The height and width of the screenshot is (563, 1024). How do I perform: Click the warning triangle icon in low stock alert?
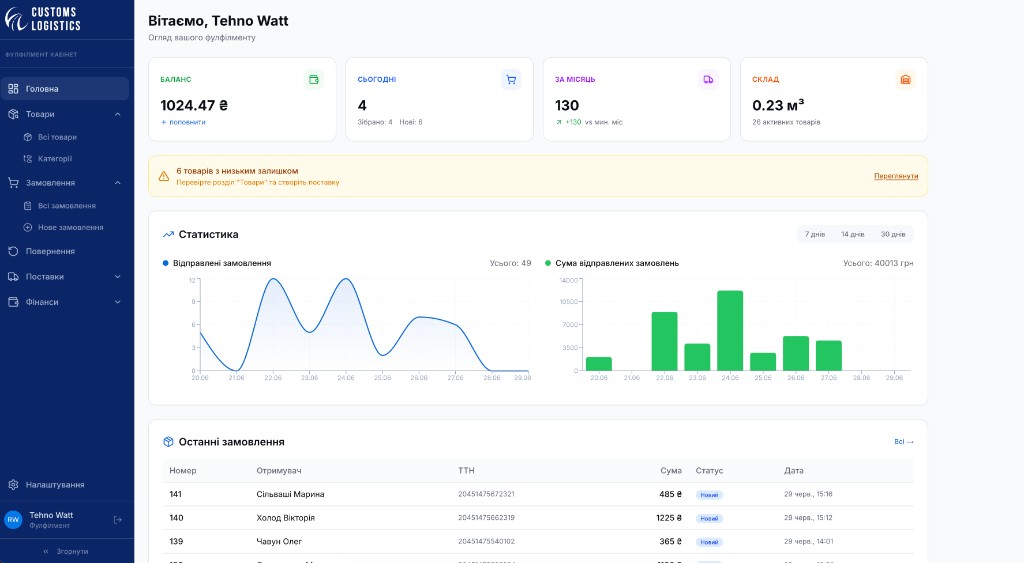pyautogui.click(x=164, y=176)
